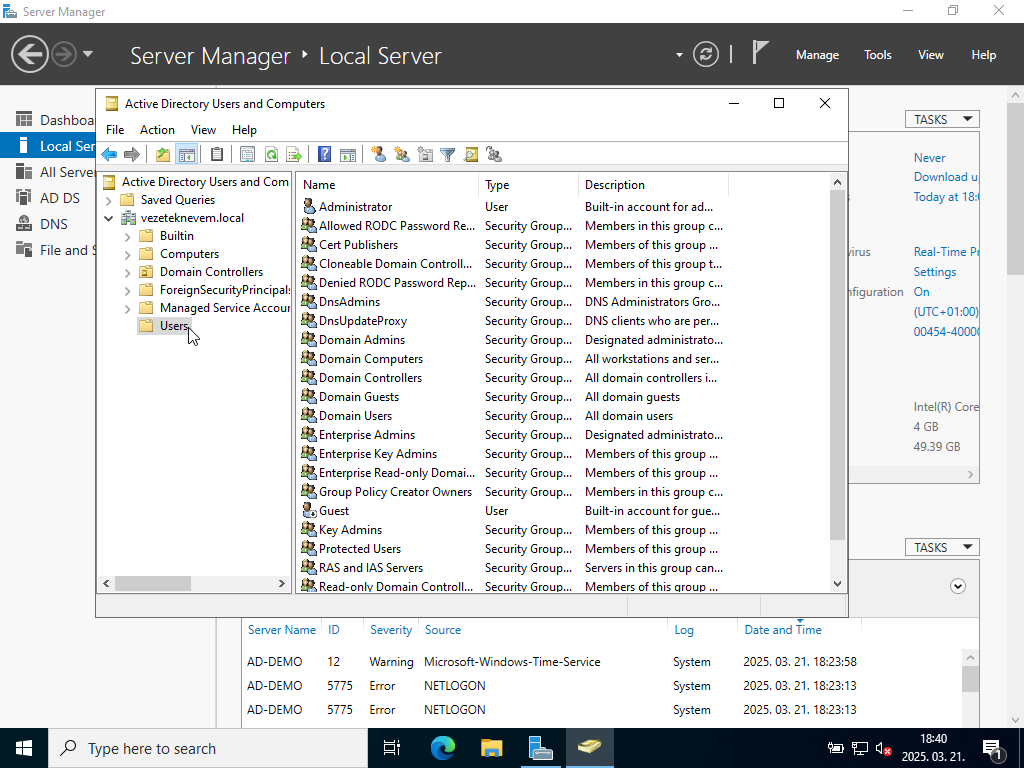1024x768 pixels.
Task: Click the create new user icon
Action: 379,154
